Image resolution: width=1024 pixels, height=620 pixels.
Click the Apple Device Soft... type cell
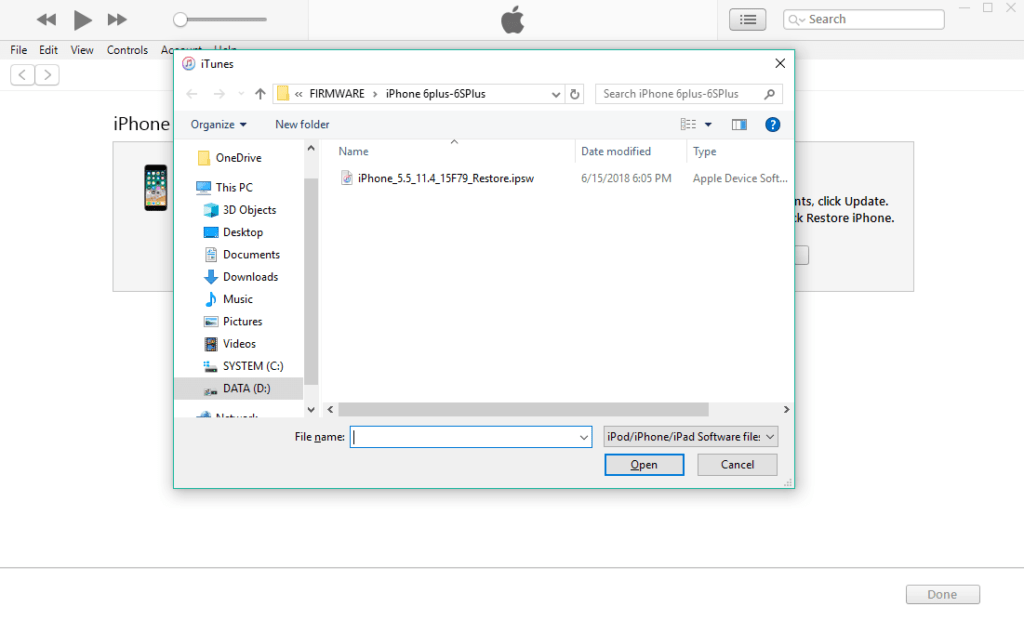pos(740,178)
